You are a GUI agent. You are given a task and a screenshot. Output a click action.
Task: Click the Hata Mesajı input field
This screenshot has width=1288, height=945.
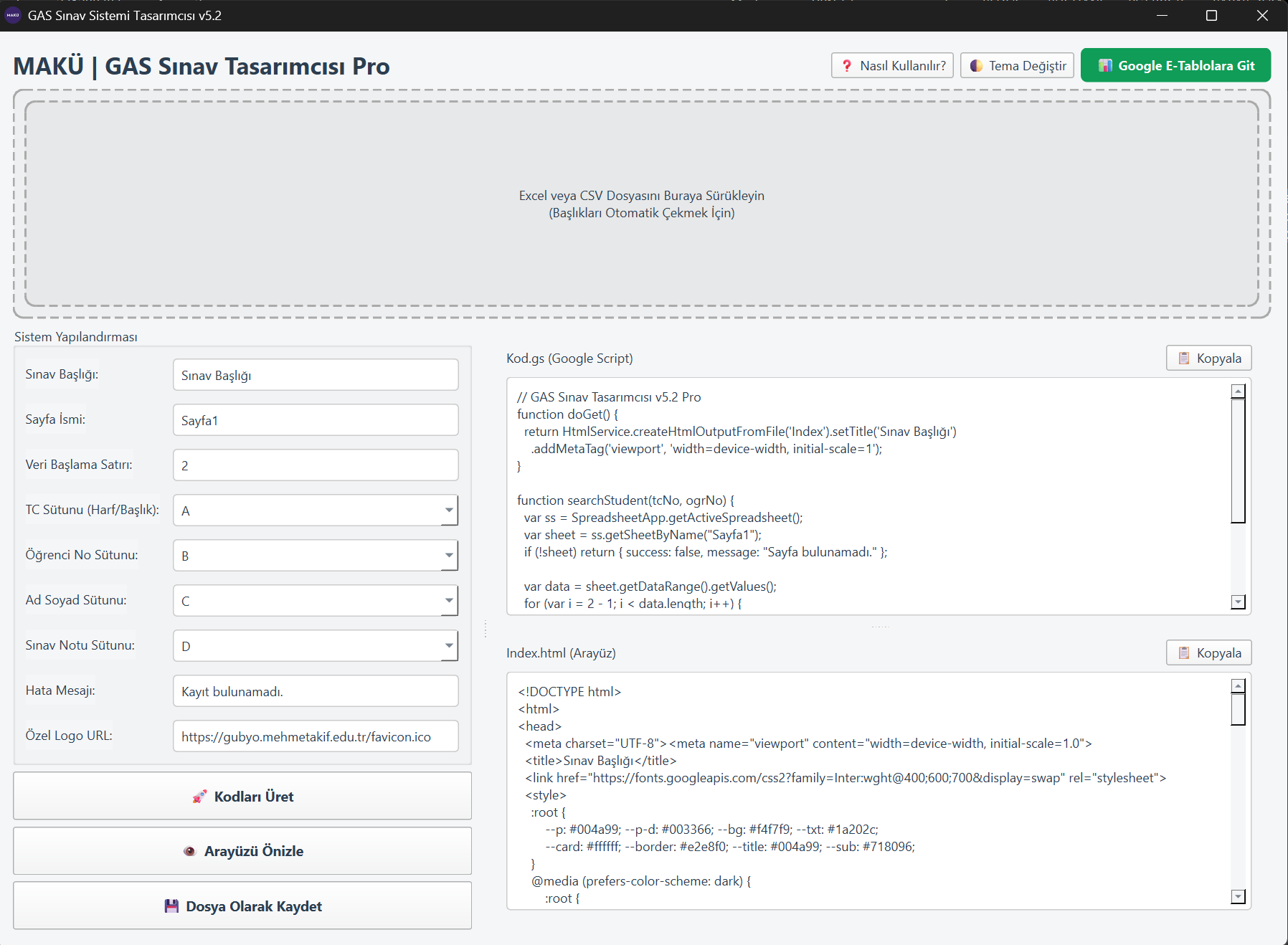(316, 691)
